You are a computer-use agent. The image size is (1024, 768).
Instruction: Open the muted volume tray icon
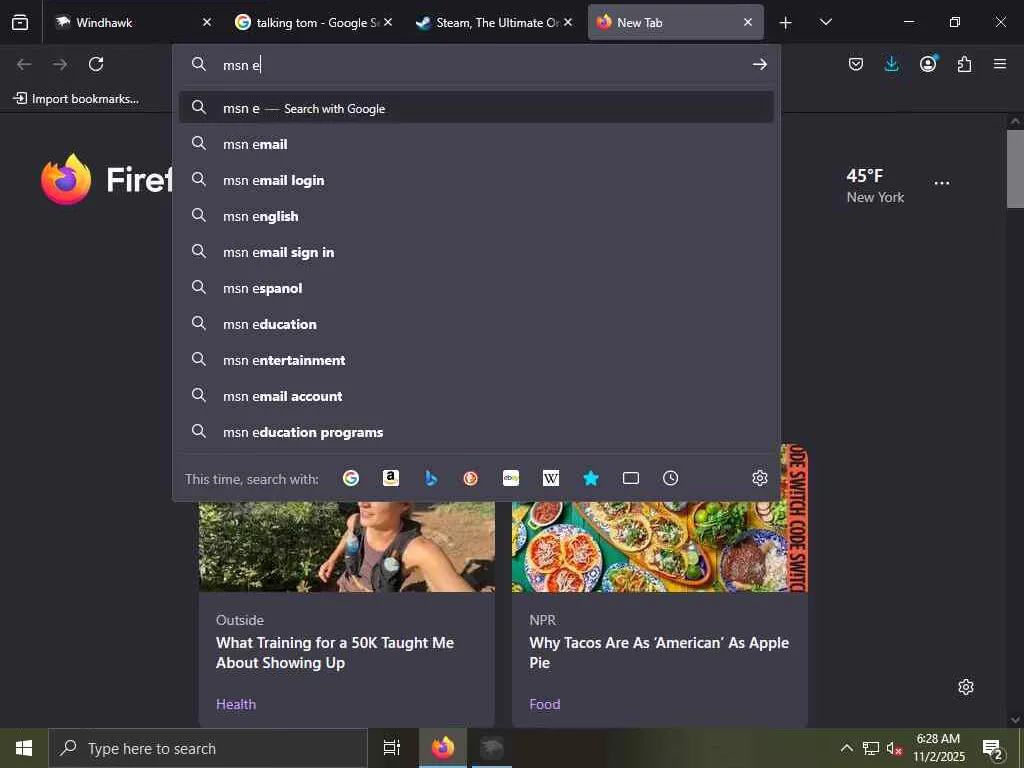[x=893, y=748]
